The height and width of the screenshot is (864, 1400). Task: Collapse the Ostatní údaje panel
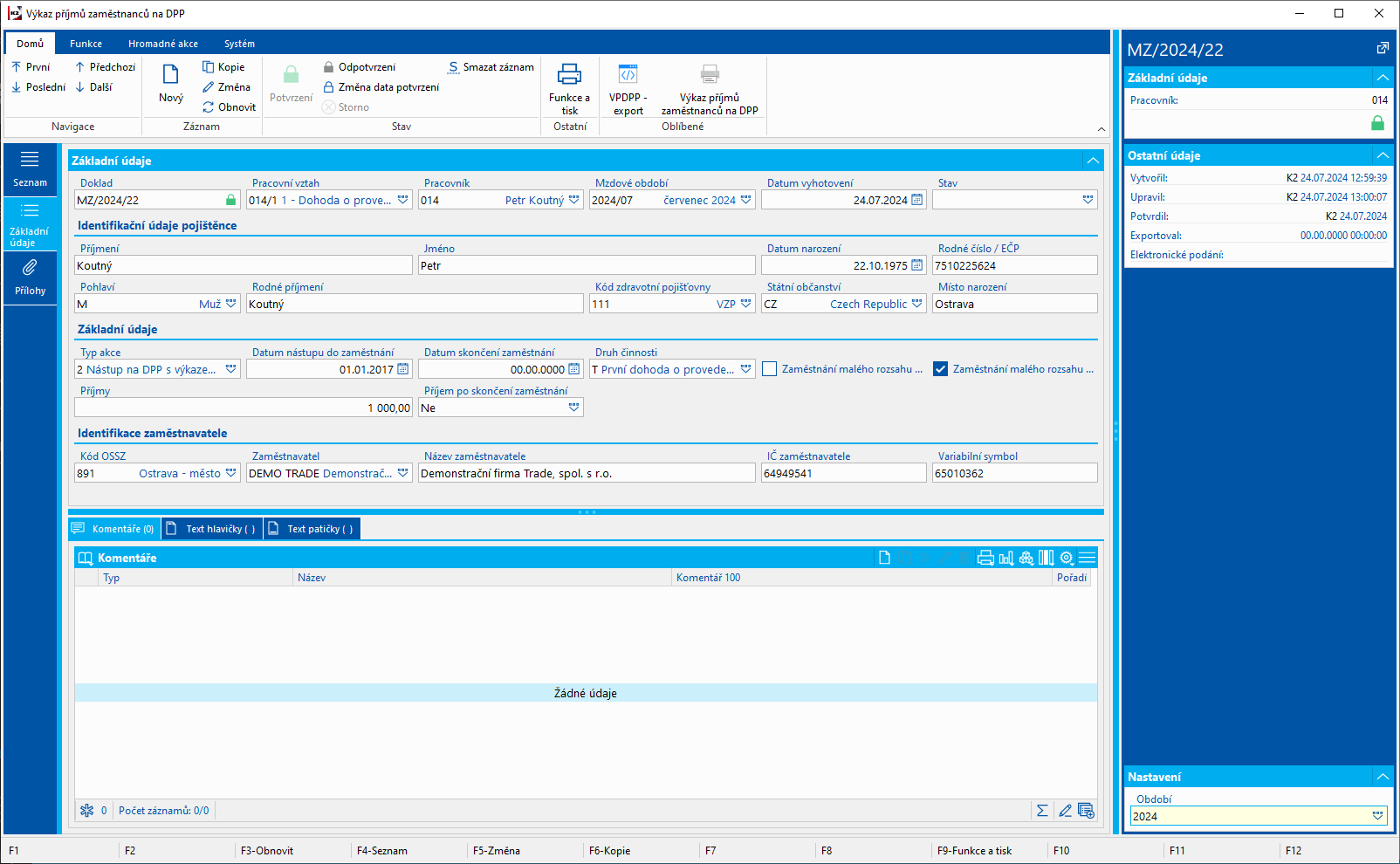tap(1383, 155)
